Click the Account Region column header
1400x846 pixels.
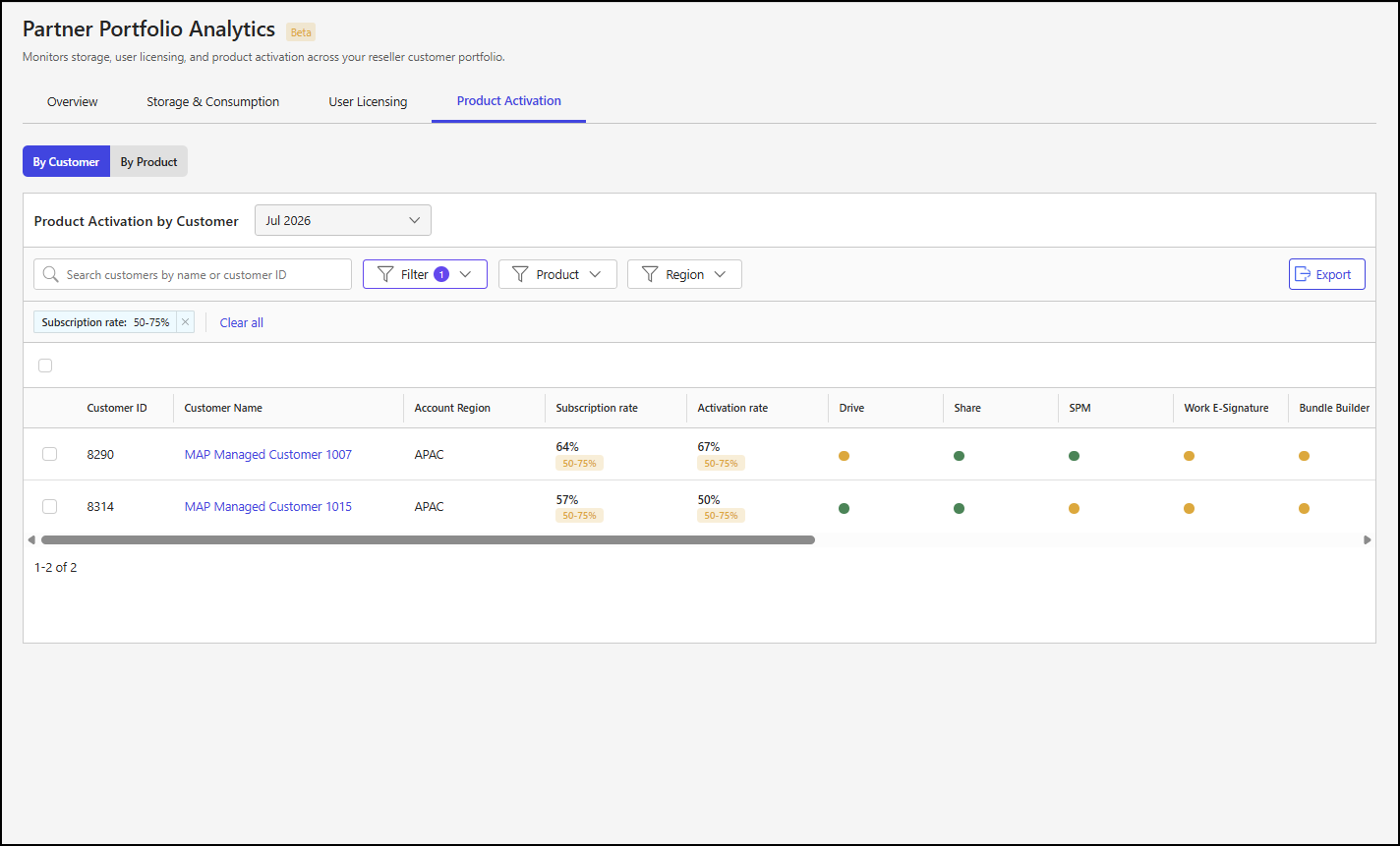click(452, 408)
